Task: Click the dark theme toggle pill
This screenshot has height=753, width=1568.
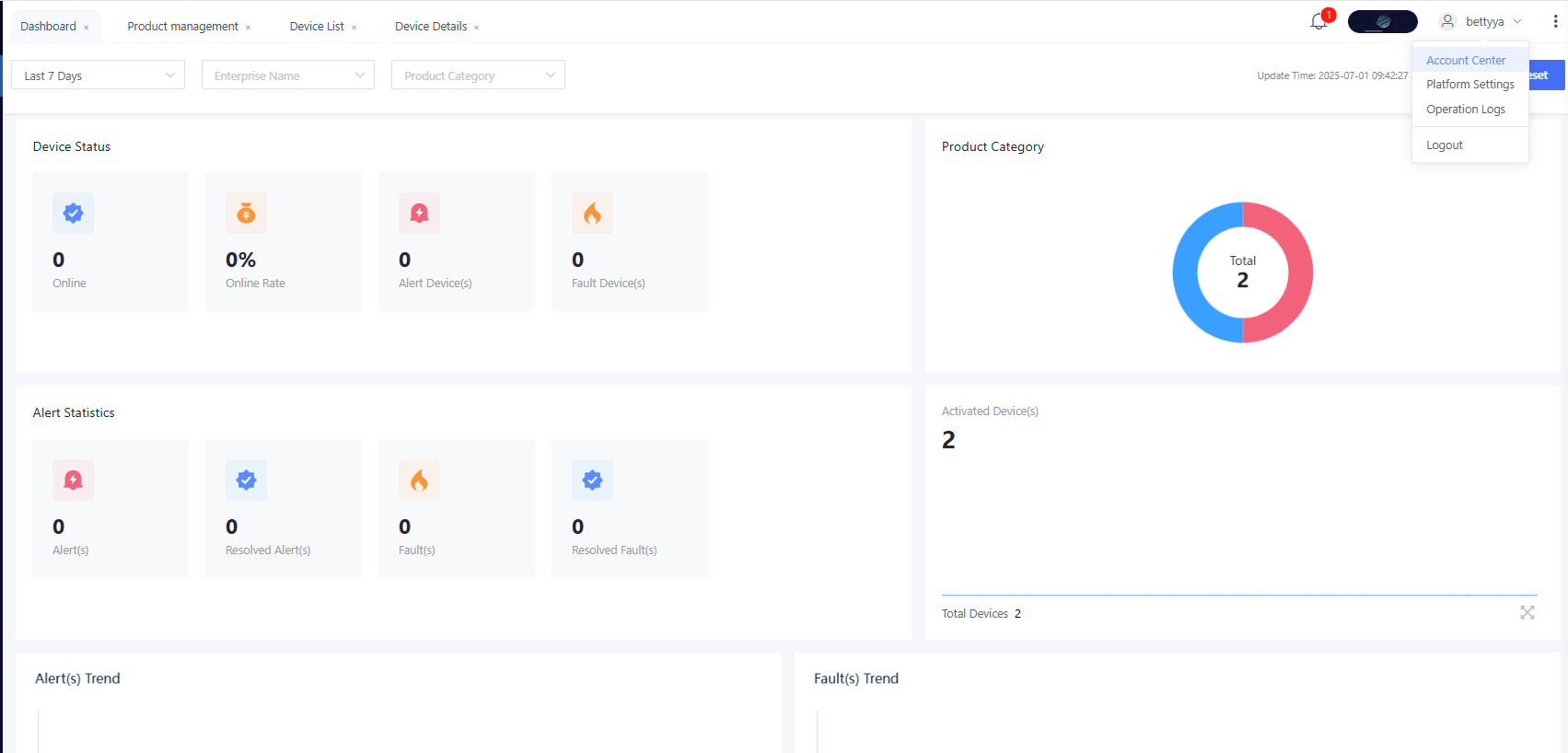Action: tap(1382, 21)
